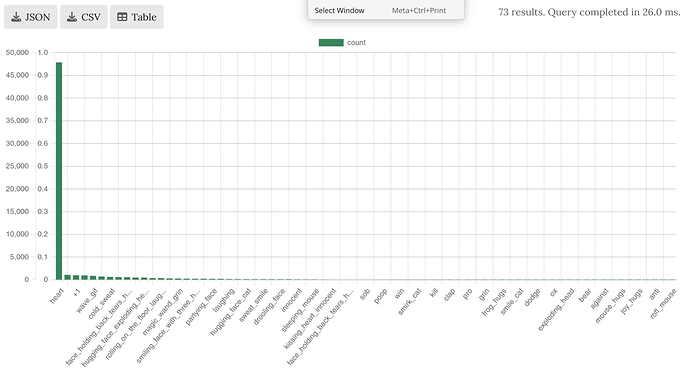The height and width of the screenshot is (370, 690).
Task: Click the table grid icon
Action: [122, 17]
